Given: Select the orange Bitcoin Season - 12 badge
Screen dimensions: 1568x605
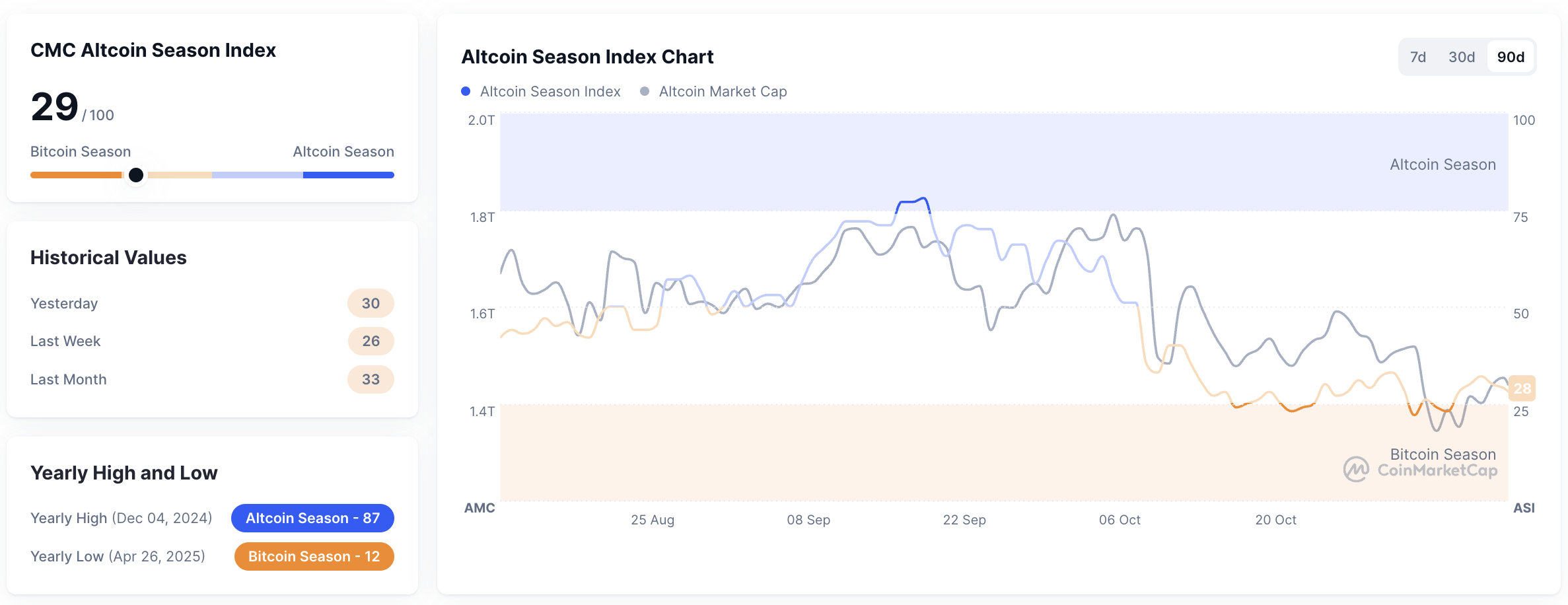Looking at the screenshot, I should 314,556.
